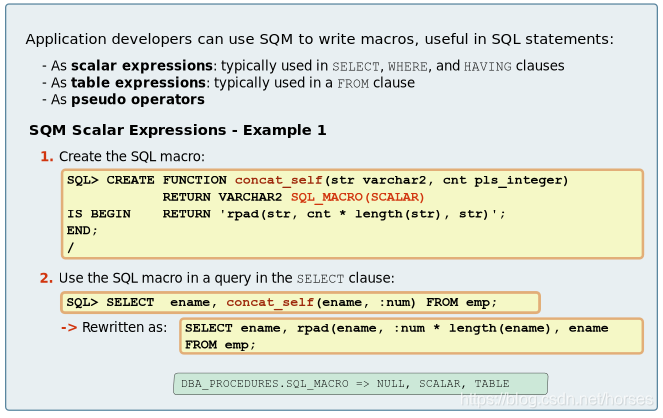Click the monospace 'HAVING' keyword
The width and height of the screenshot is (663, 418).
pyautogui.click(x=488, y=67)
